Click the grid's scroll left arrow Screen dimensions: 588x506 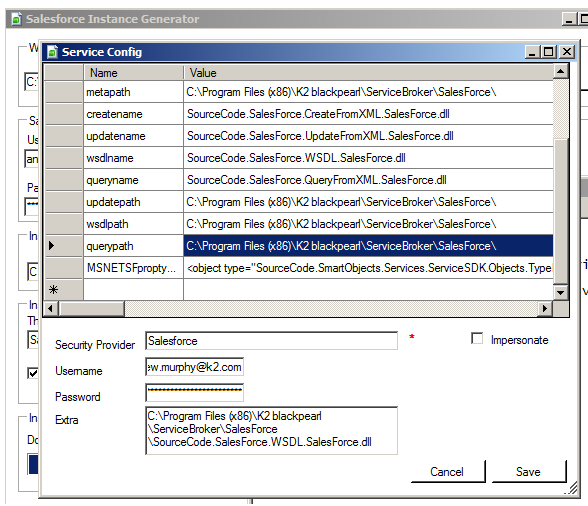point(51,309)
